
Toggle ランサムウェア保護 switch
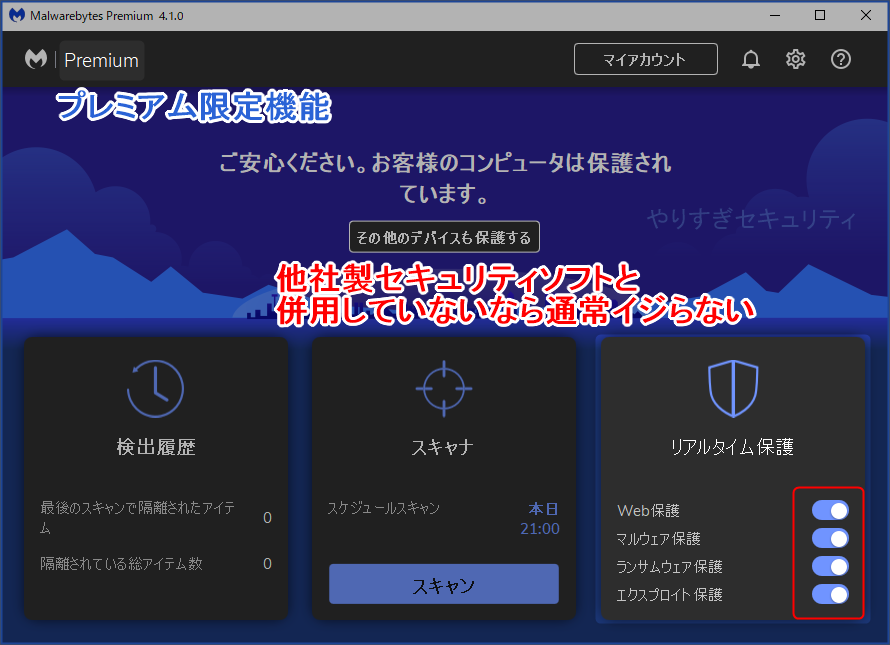830,566
